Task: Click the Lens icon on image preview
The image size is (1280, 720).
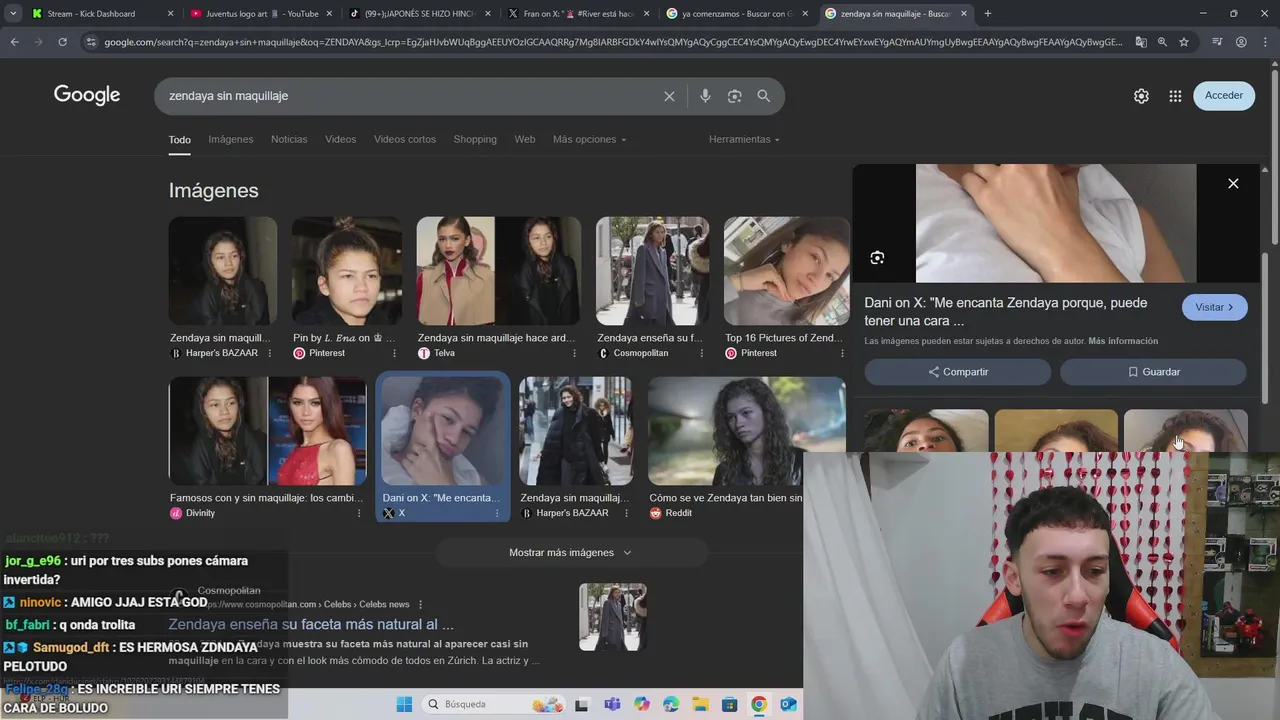Action: [877, 258]
